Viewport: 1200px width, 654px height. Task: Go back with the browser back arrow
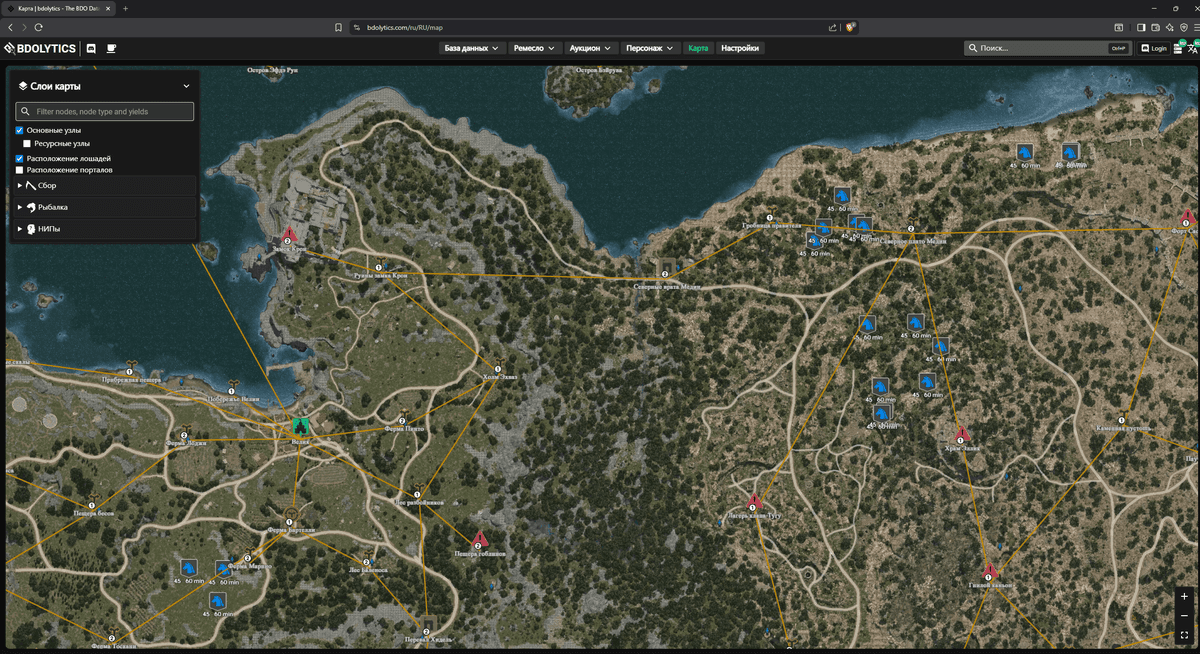coord(10,27)
